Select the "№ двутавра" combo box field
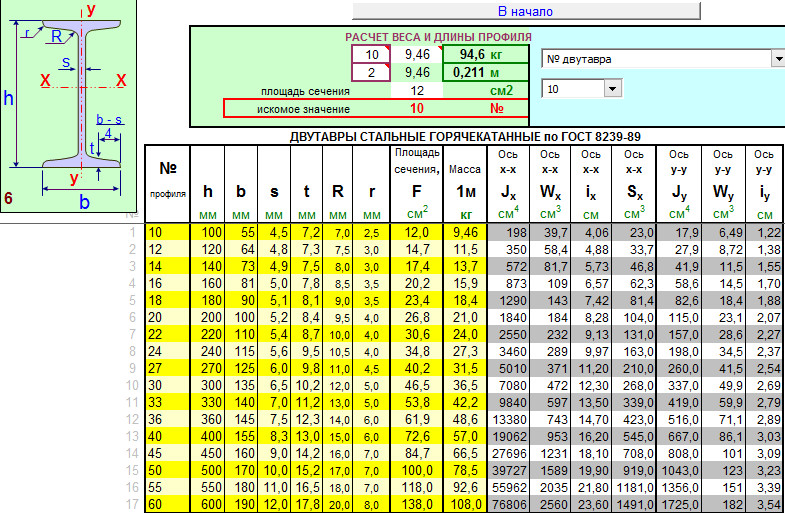Viewport: 785px width, 513px height. pos(657,59)
